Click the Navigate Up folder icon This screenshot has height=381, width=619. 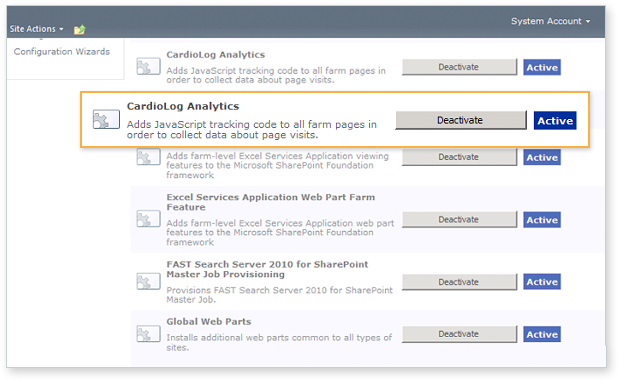pos(79,30)
